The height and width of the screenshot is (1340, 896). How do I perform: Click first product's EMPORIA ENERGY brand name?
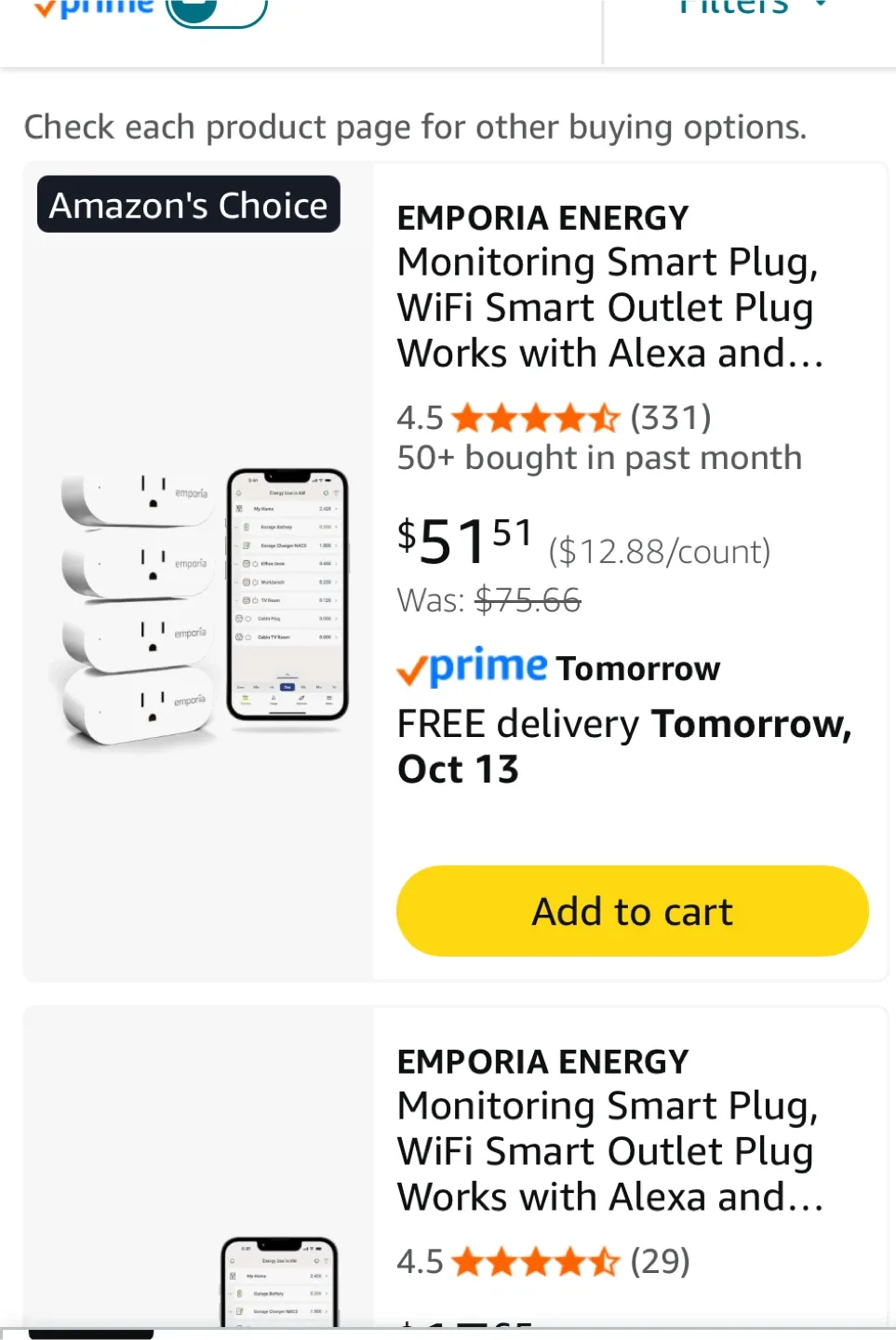tap(542, 219)
